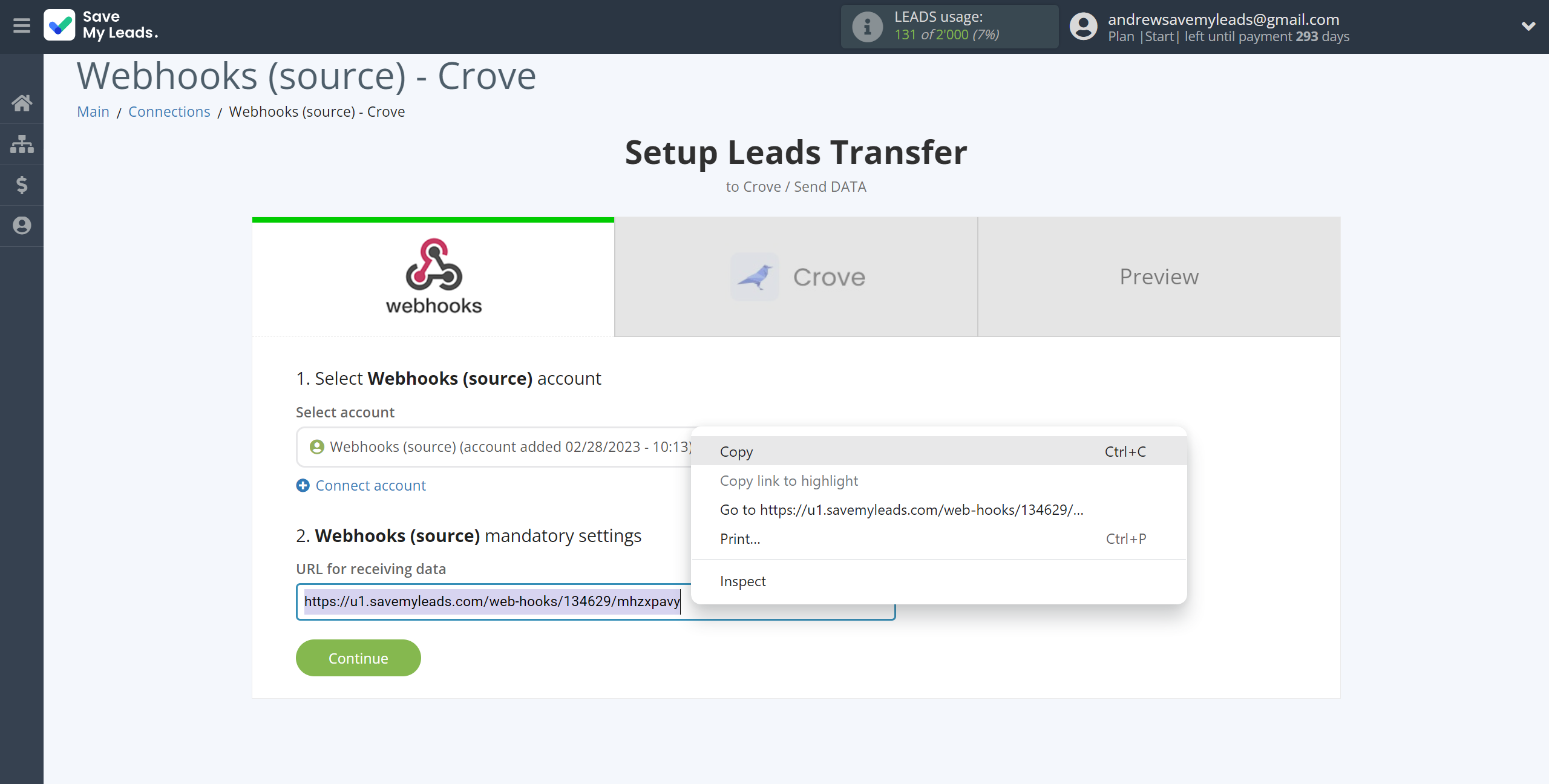1549x784 pixels.
Task: Click the SaveMyLeads hamburger menu icon
Action: pyautogui.click(x=21, y=26)
